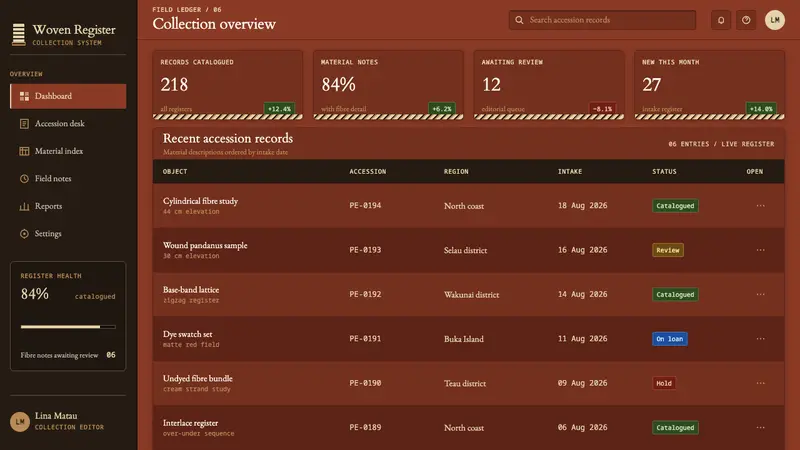Click Selau district region cell

465,250
